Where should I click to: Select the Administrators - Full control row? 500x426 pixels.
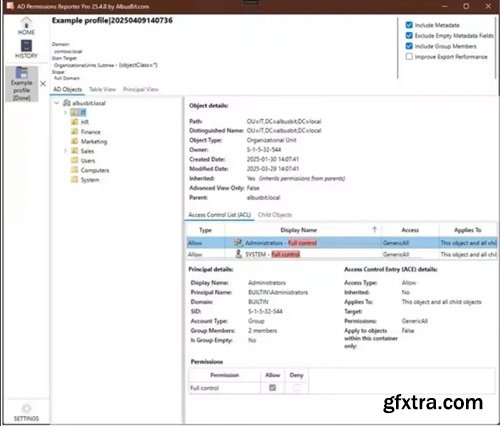(342, 243)
